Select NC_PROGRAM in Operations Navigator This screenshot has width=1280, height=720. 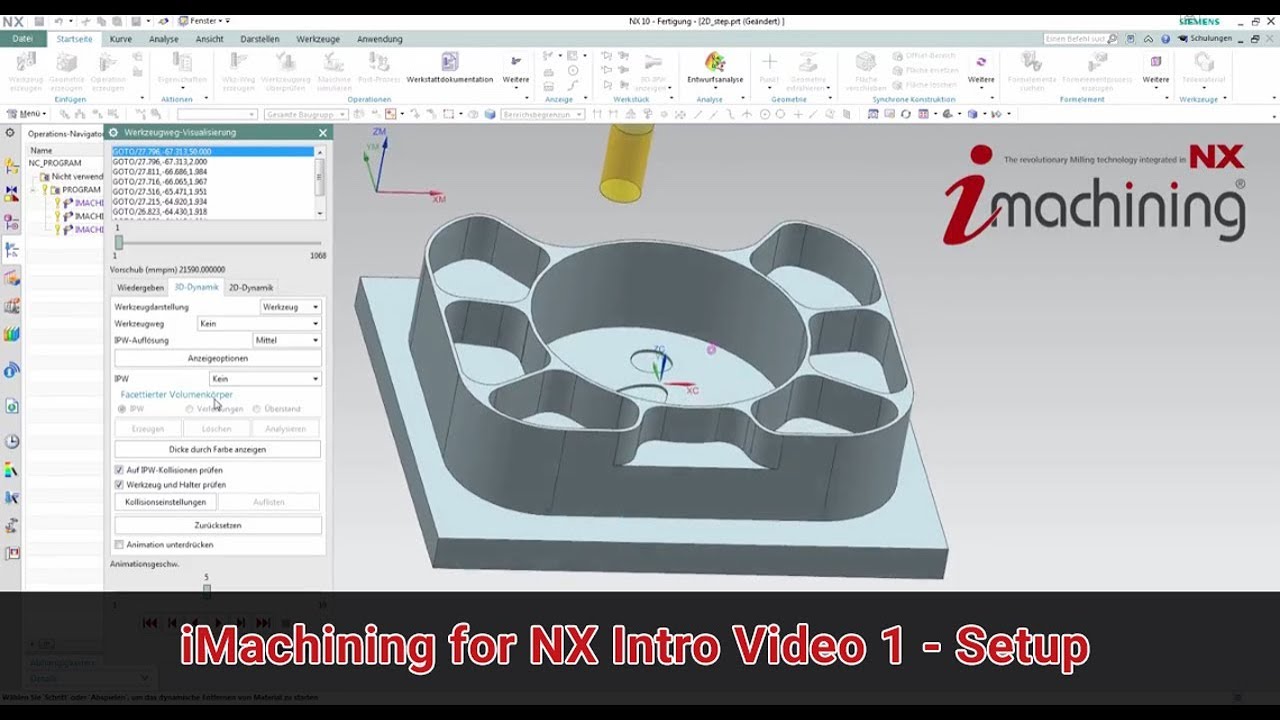click(55, 163)
